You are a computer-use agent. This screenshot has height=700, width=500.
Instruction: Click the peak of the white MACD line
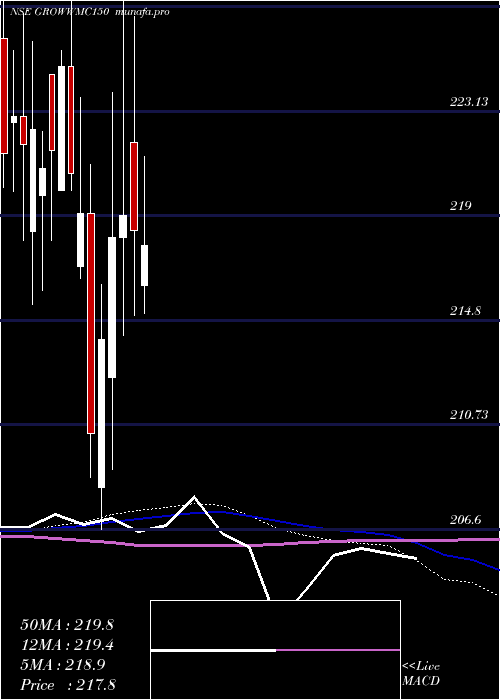194,496
